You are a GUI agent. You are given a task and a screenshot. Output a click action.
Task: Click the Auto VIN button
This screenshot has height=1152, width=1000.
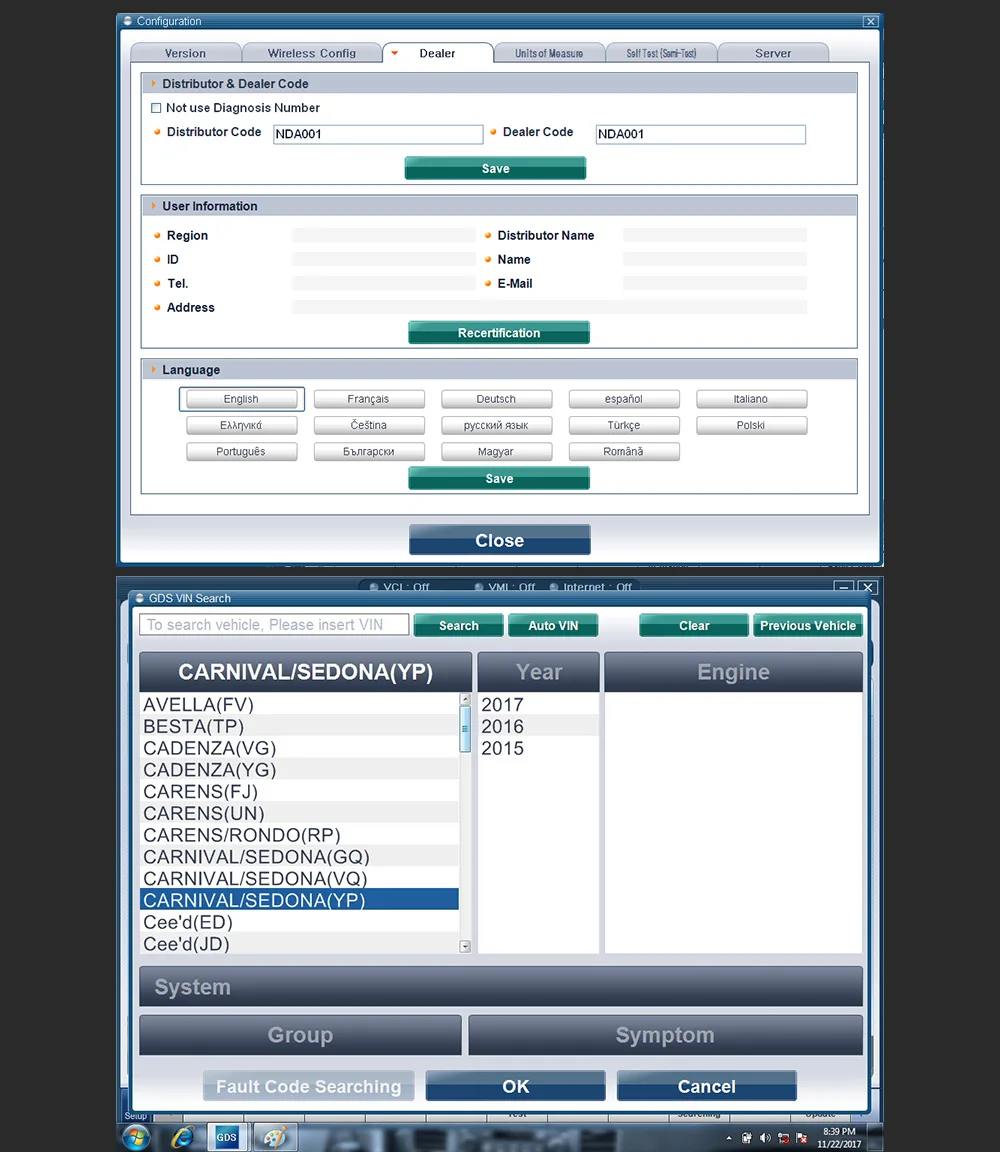tap(553, 625)
